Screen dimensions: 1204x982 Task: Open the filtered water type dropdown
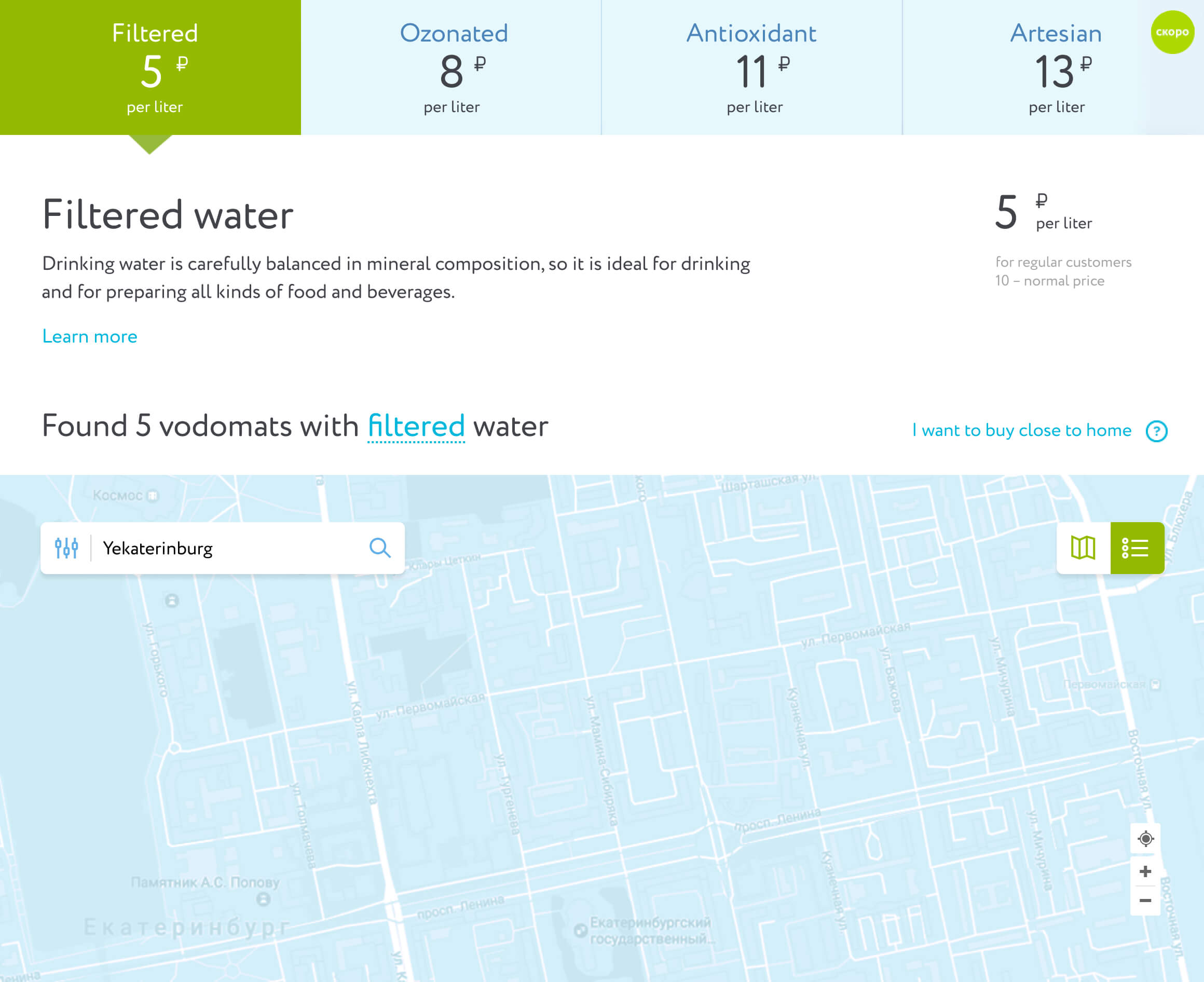(416, 427)
